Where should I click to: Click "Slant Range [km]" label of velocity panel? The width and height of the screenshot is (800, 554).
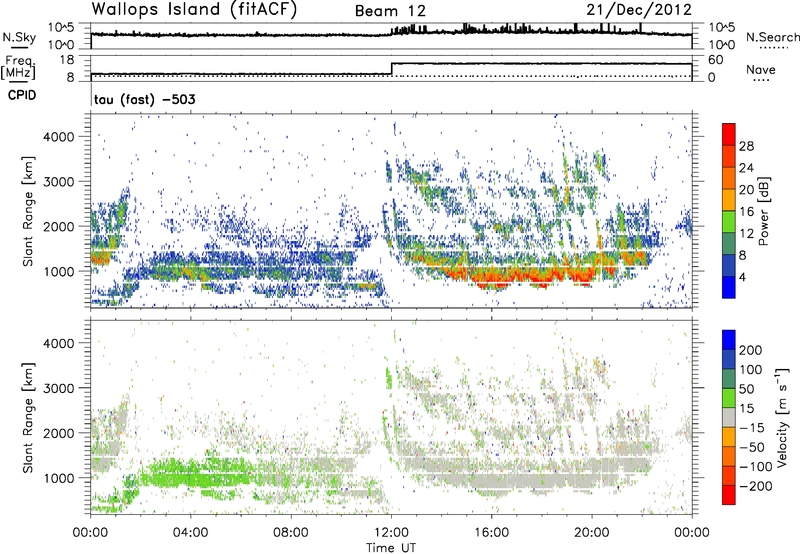pyautogui.click(x=28, y=417)
